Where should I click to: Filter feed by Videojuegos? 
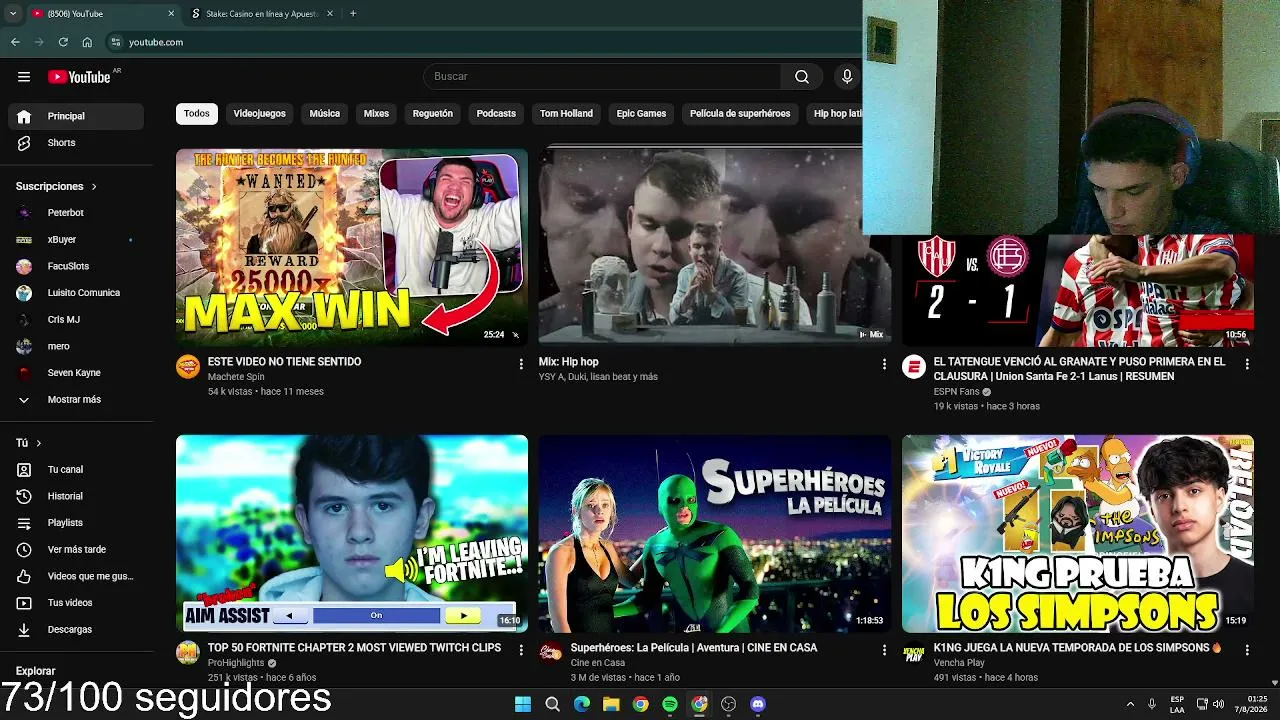pos(260,114)
